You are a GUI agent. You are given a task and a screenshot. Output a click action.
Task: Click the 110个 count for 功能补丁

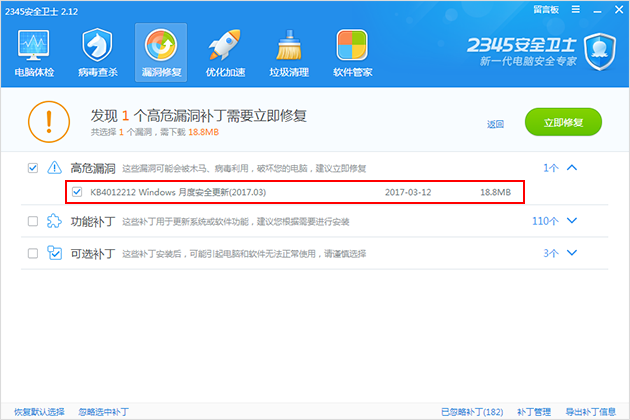(x=545, y=221)
